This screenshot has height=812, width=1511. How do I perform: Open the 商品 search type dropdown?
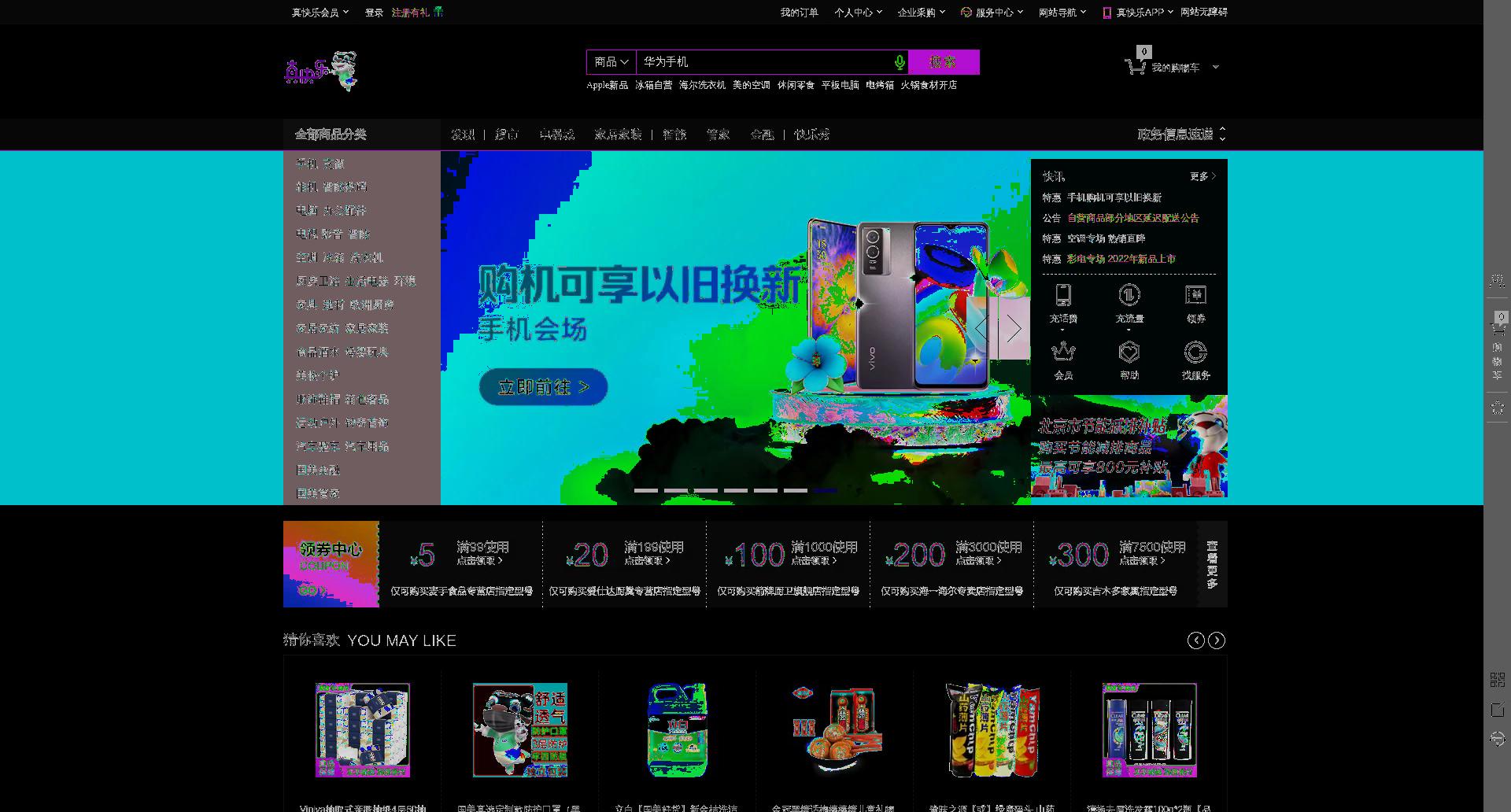pyautogui.click(x=611, y=62)
